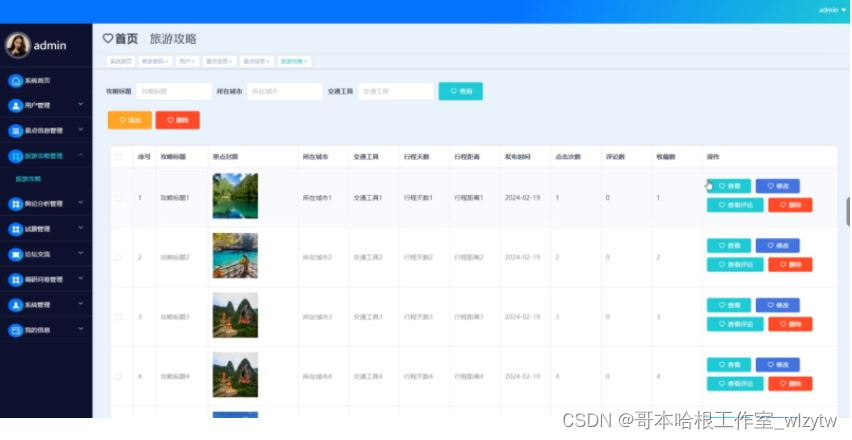Image resolution: width=852 pixels, height=440 pixels.
Task: Click the 所在城市 search input field
Action: [285, 91]
